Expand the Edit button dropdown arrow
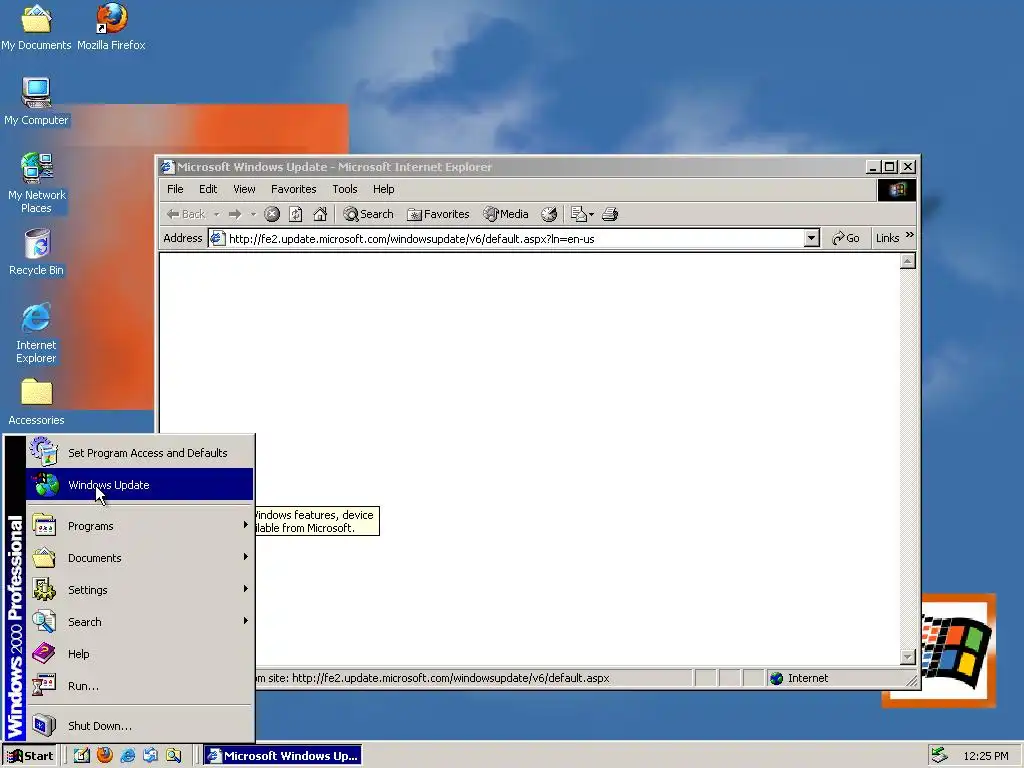The image size is (1024, 768). (x=591, y=214)
